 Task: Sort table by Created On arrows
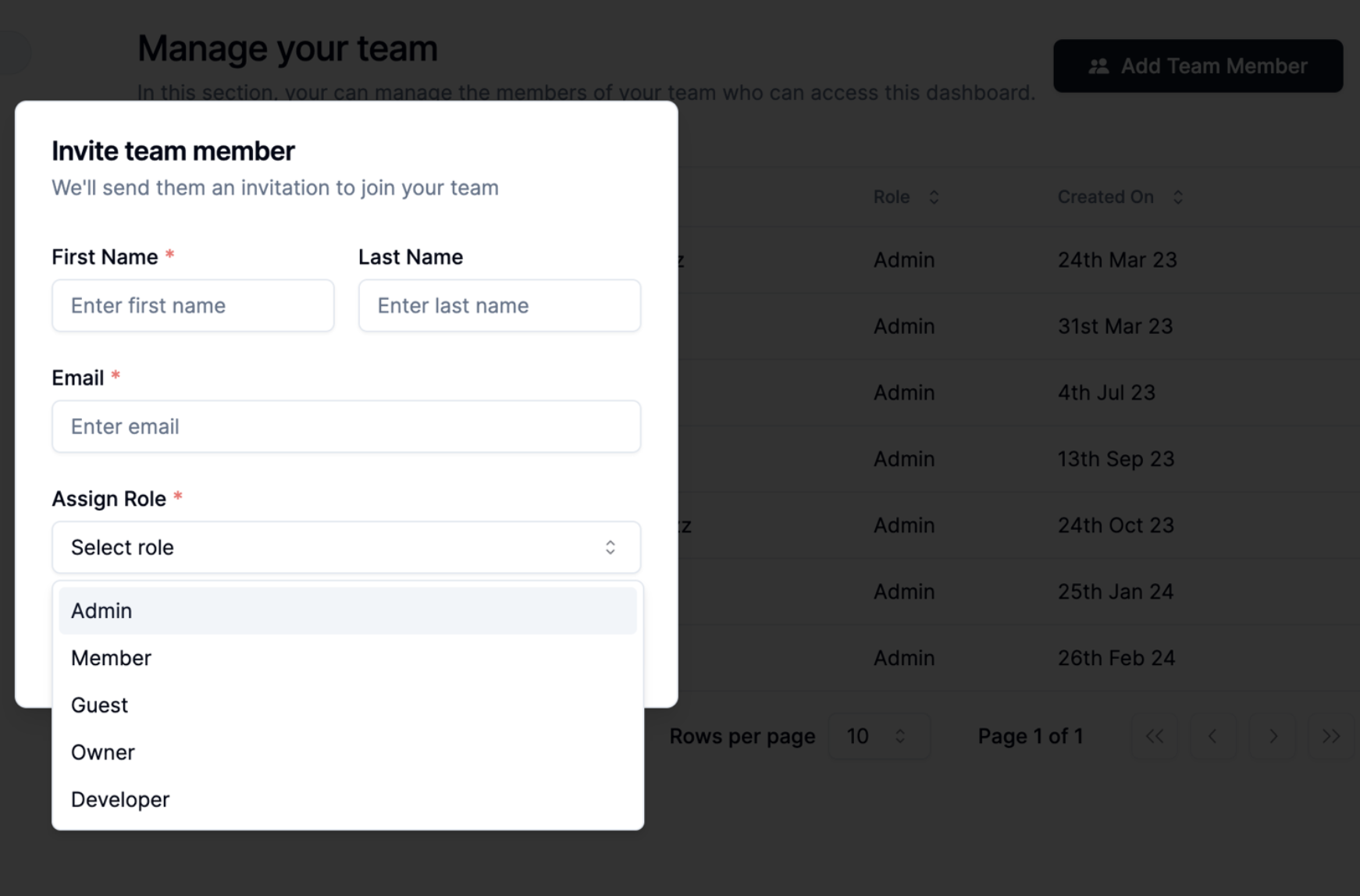click(x=1178, y=197)
